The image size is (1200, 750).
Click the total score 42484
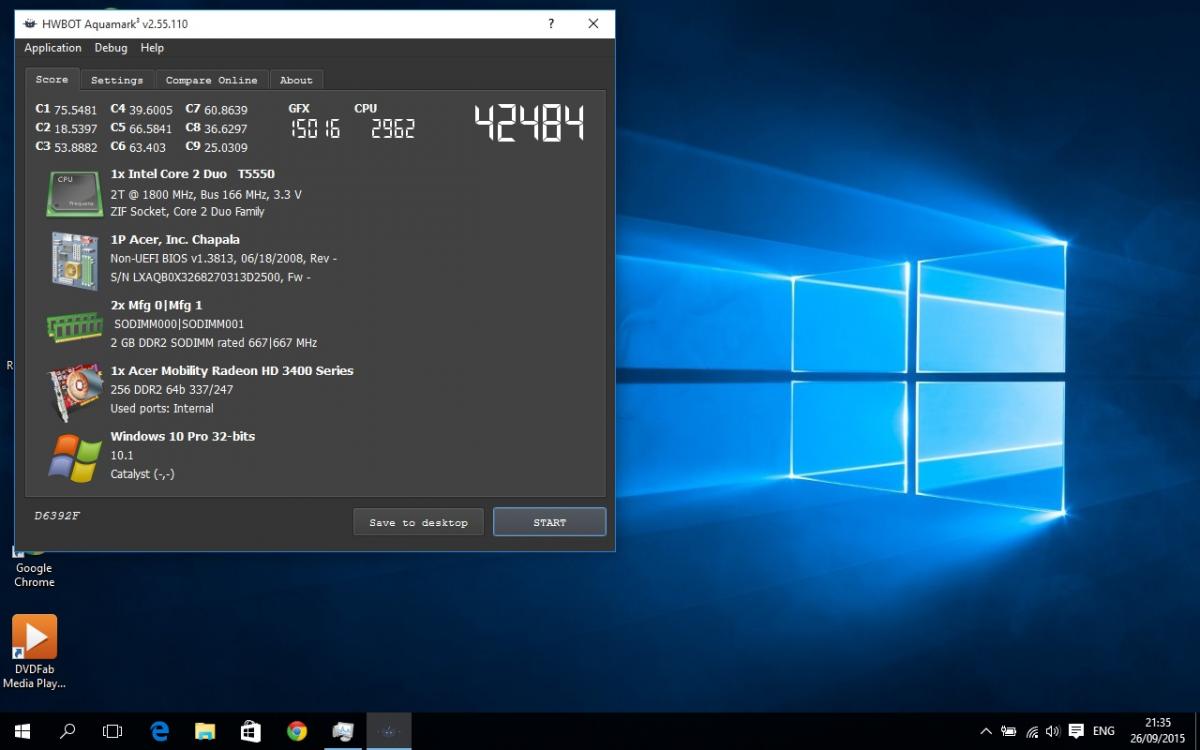[x=529, y=123]
